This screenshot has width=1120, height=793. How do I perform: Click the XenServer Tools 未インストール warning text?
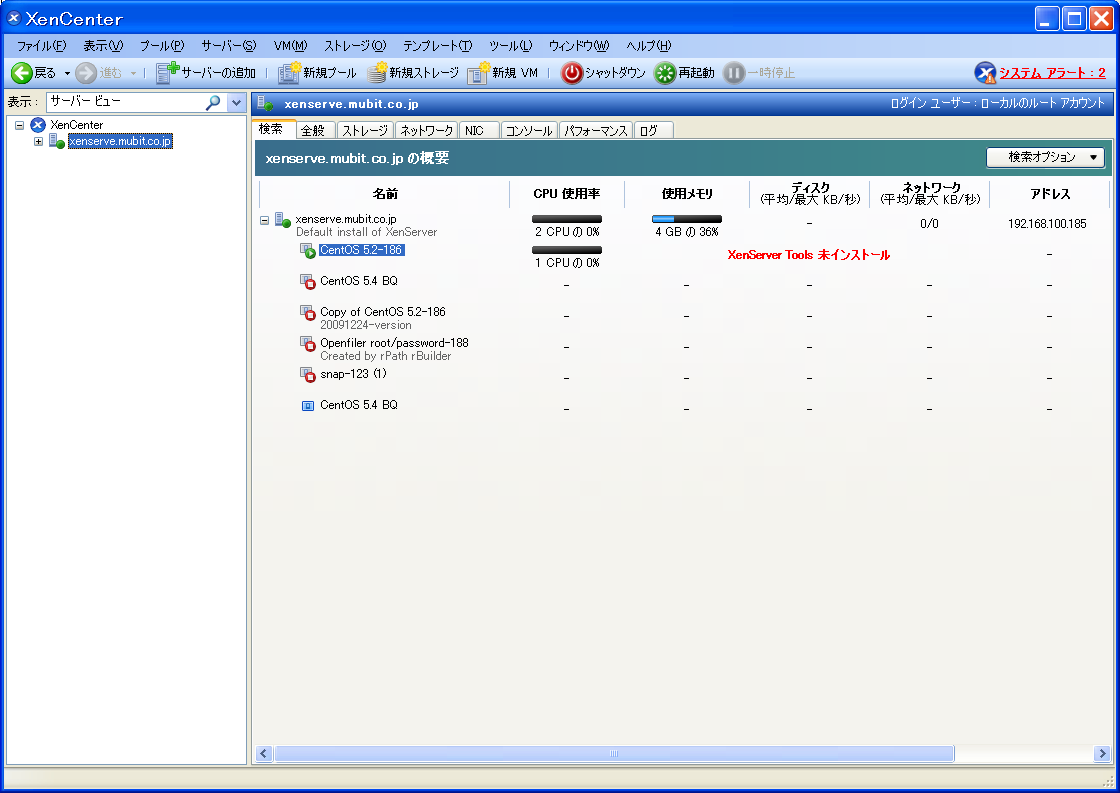point(809,255)
